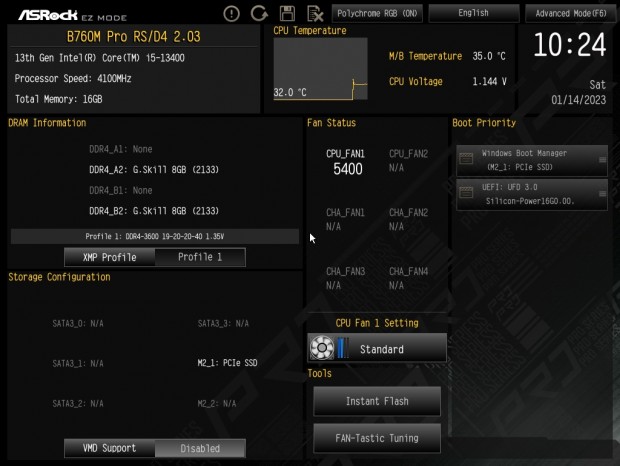Change CPU Fan 1 Setting from Standard

click(x=377, y=348)
